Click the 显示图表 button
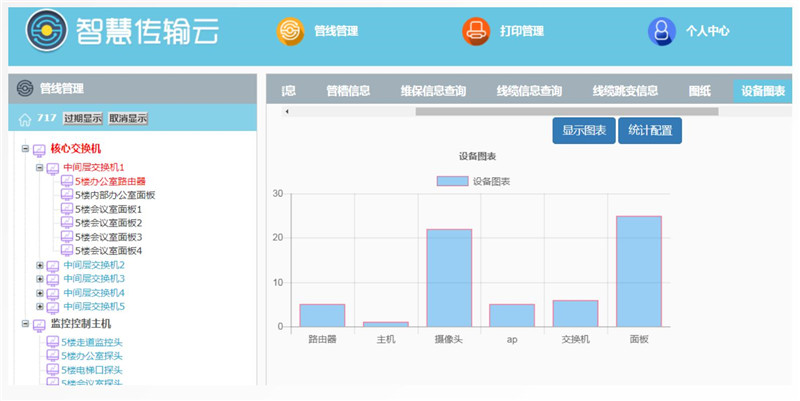Screen dimensions: 800x401 coord(584,131)
